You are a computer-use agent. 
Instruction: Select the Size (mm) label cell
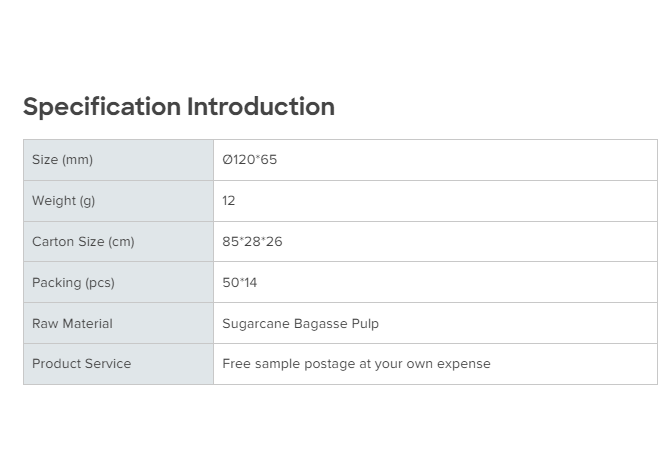118,160
